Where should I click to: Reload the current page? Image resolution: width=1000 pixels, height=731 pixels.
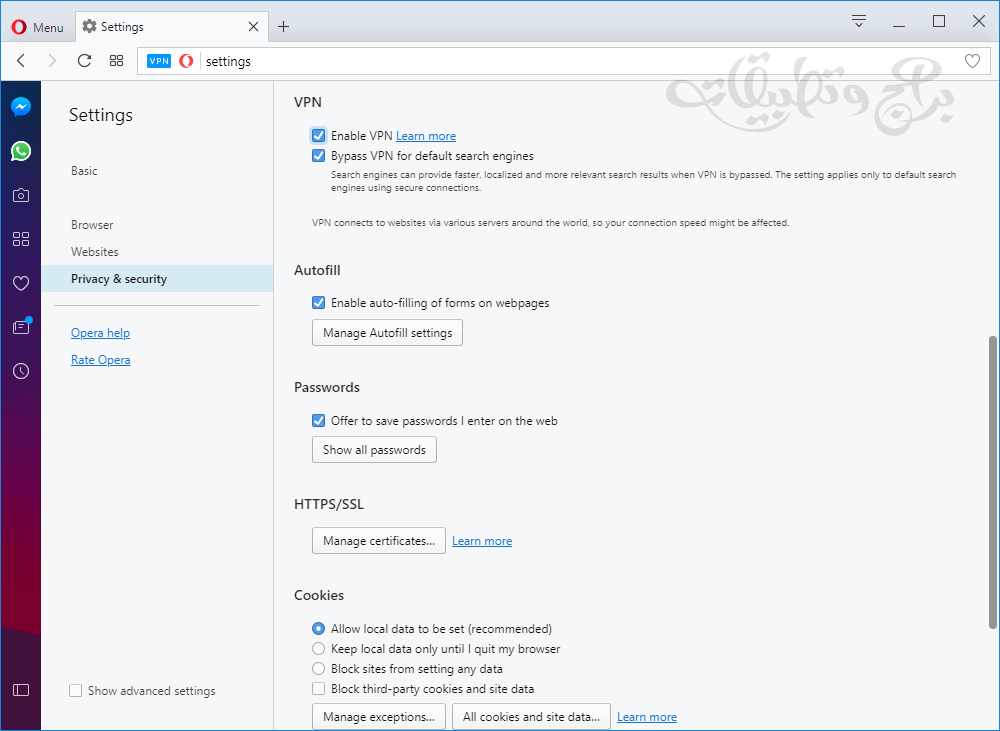coord(84,61)
